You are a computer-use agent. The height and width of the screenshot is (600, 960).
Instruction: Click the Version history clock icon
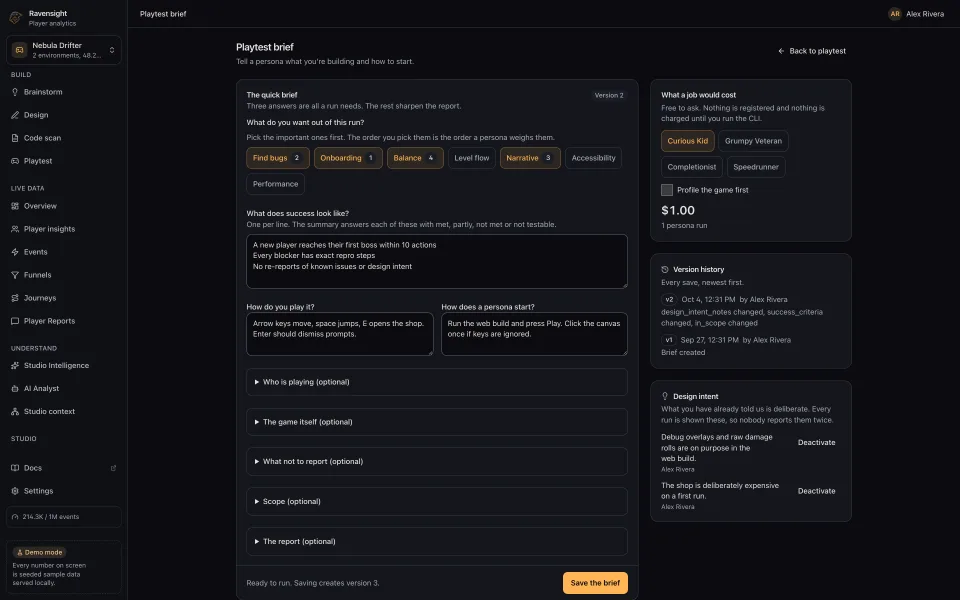pos(665,269)
